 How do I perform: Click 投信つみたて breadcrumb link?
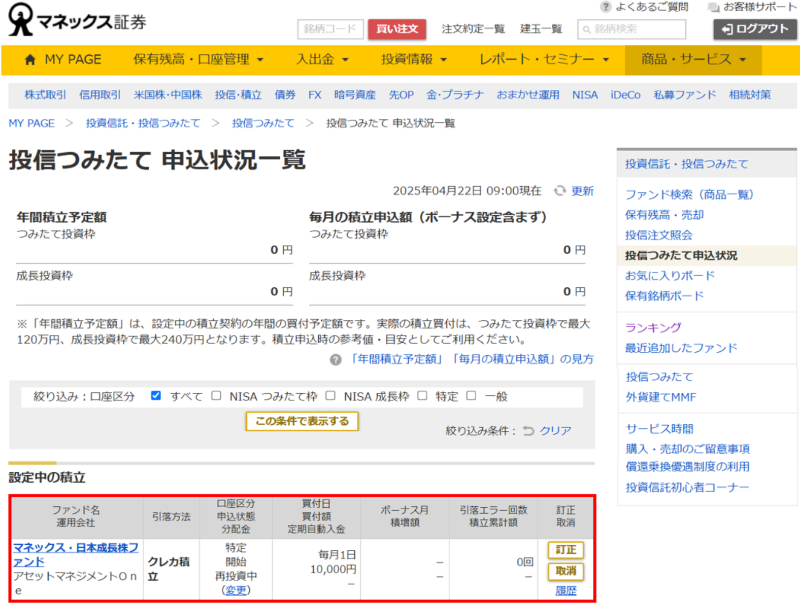click(x=263, y=123)
